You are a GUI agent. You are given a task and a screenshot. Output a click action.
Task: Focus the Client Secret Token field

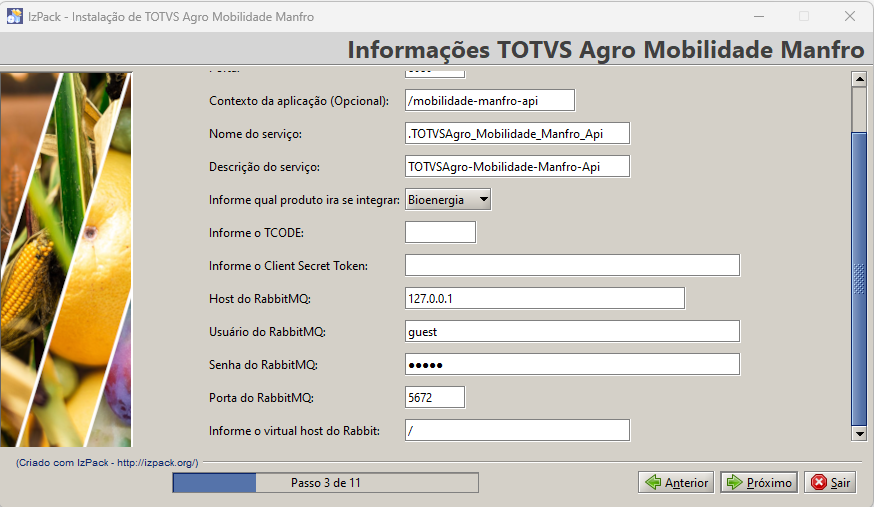pyautogui.click(x=572, y=265)
